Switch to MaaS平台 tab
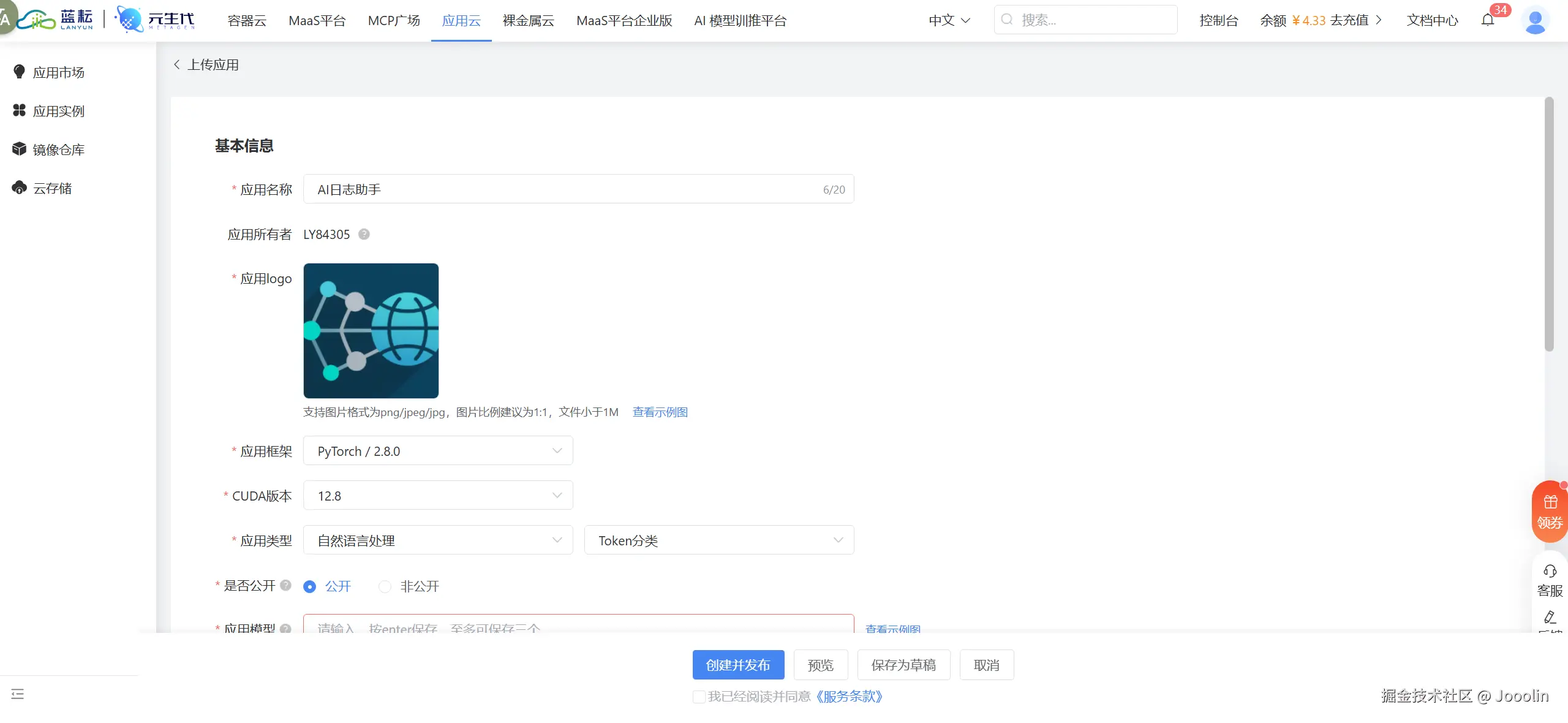 [317, 20]
